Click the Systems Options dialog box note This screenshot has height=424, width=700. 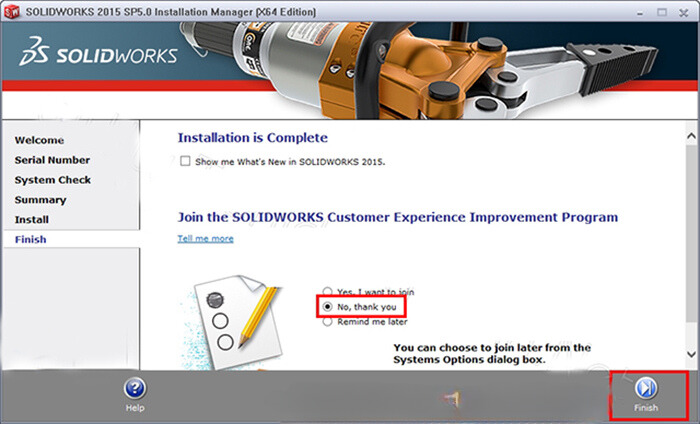[x=492, y=353]
